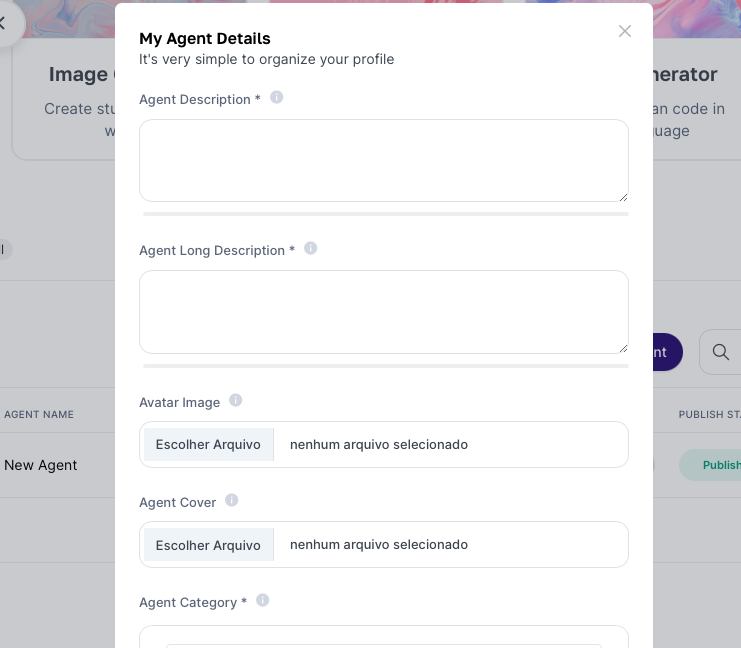The height and width of the screenshot is (648, 741).
Task: Click the progress bar under Agent Long Description
Action: point(386,366)
